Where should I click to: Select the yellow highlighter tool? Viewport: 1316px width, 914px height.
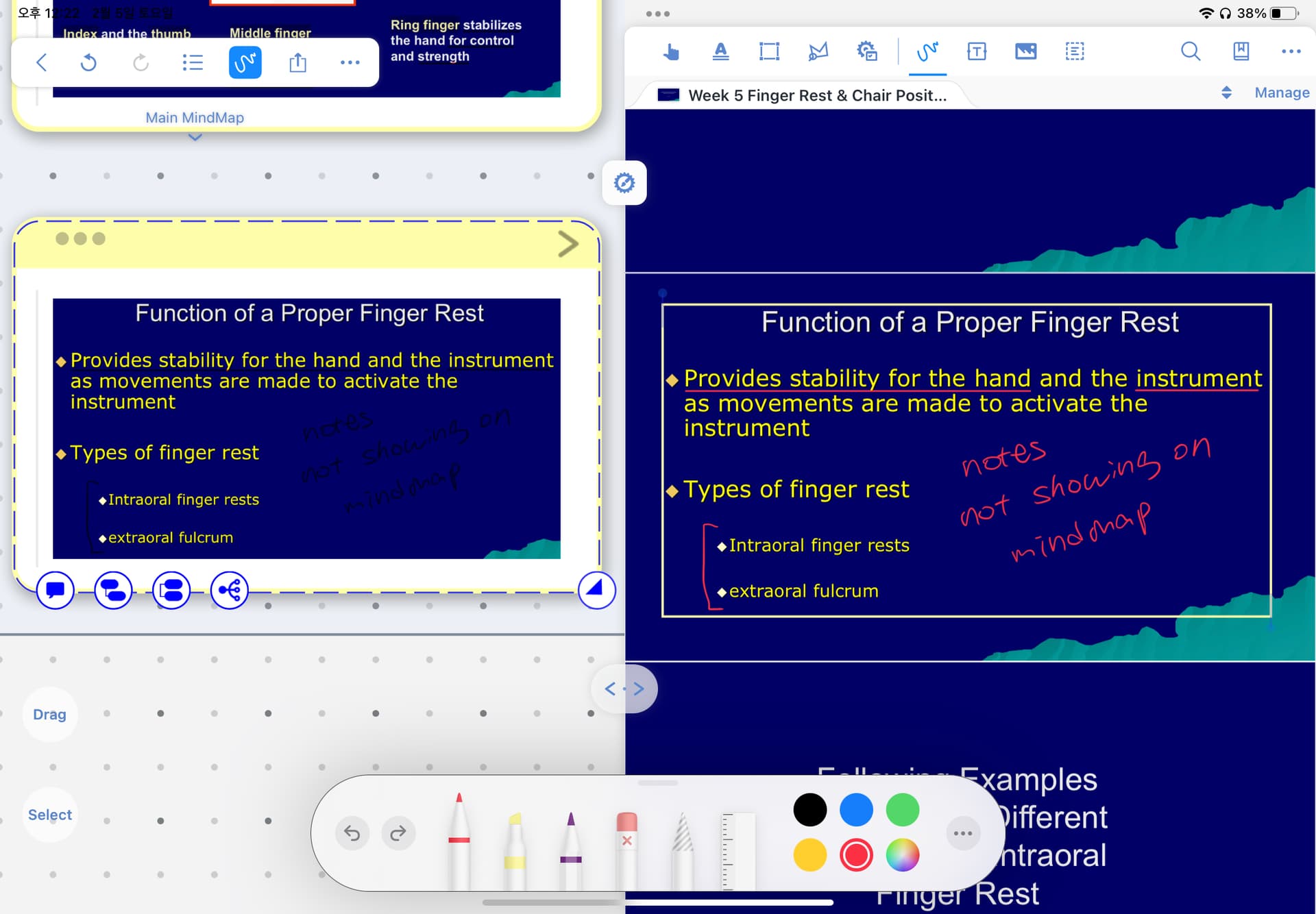(515, 851)
